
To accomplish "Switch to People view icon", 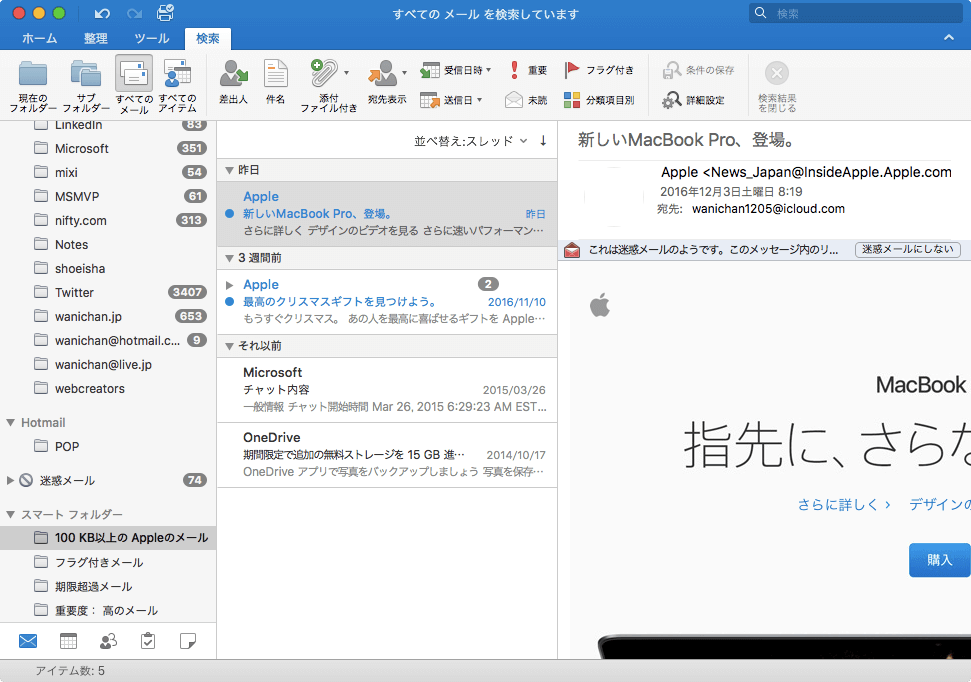I will [108, 641].
